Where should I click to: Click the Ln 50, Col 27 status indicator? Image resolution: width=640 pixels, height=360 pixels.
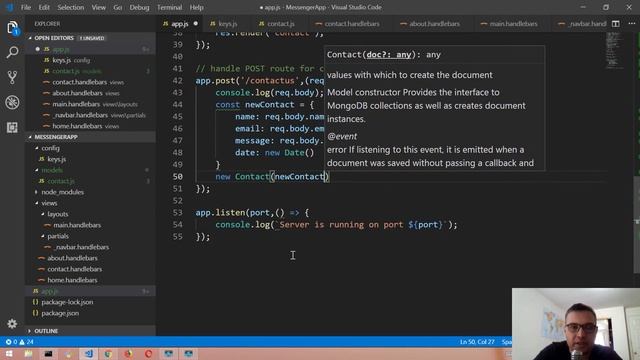pos(477,342)
